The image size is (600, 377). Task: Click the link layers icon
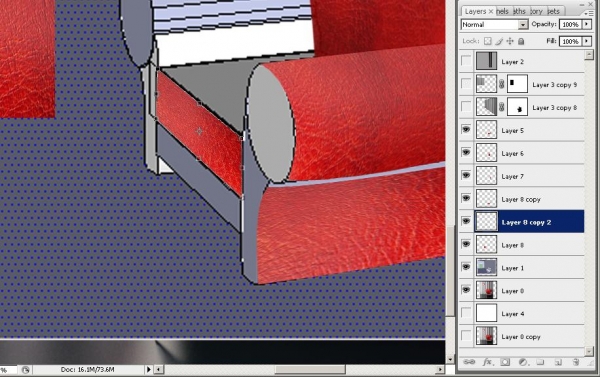(469, 362)
